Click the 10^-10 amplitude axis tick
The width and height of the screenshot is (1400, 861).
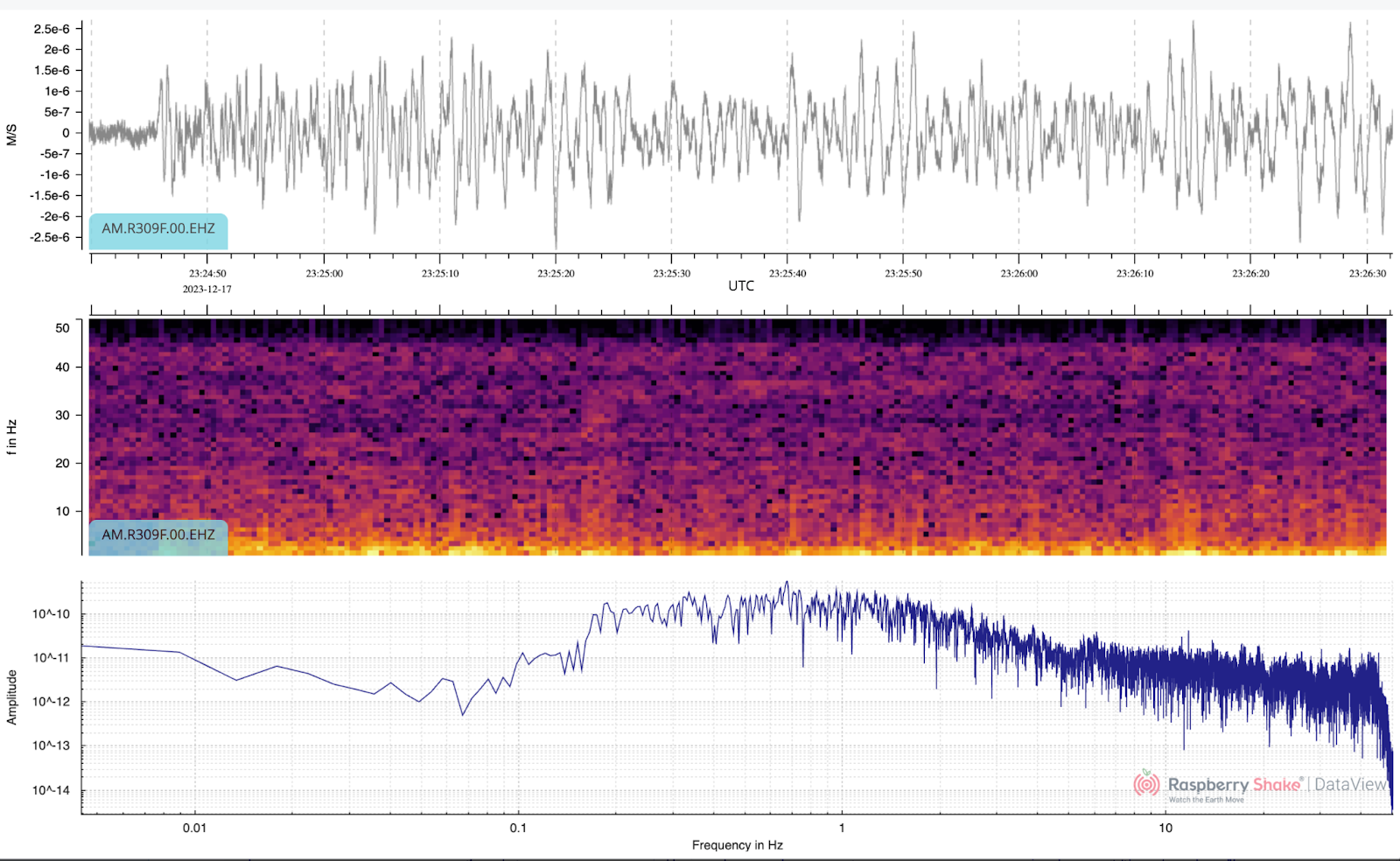click(x=51, y=614)
